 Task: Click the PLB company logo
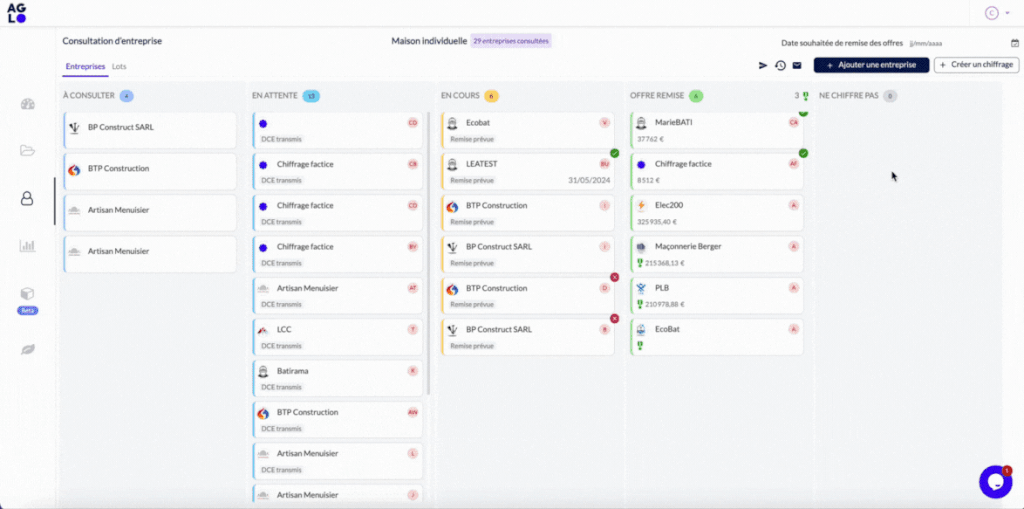click(x=641, y=288)
